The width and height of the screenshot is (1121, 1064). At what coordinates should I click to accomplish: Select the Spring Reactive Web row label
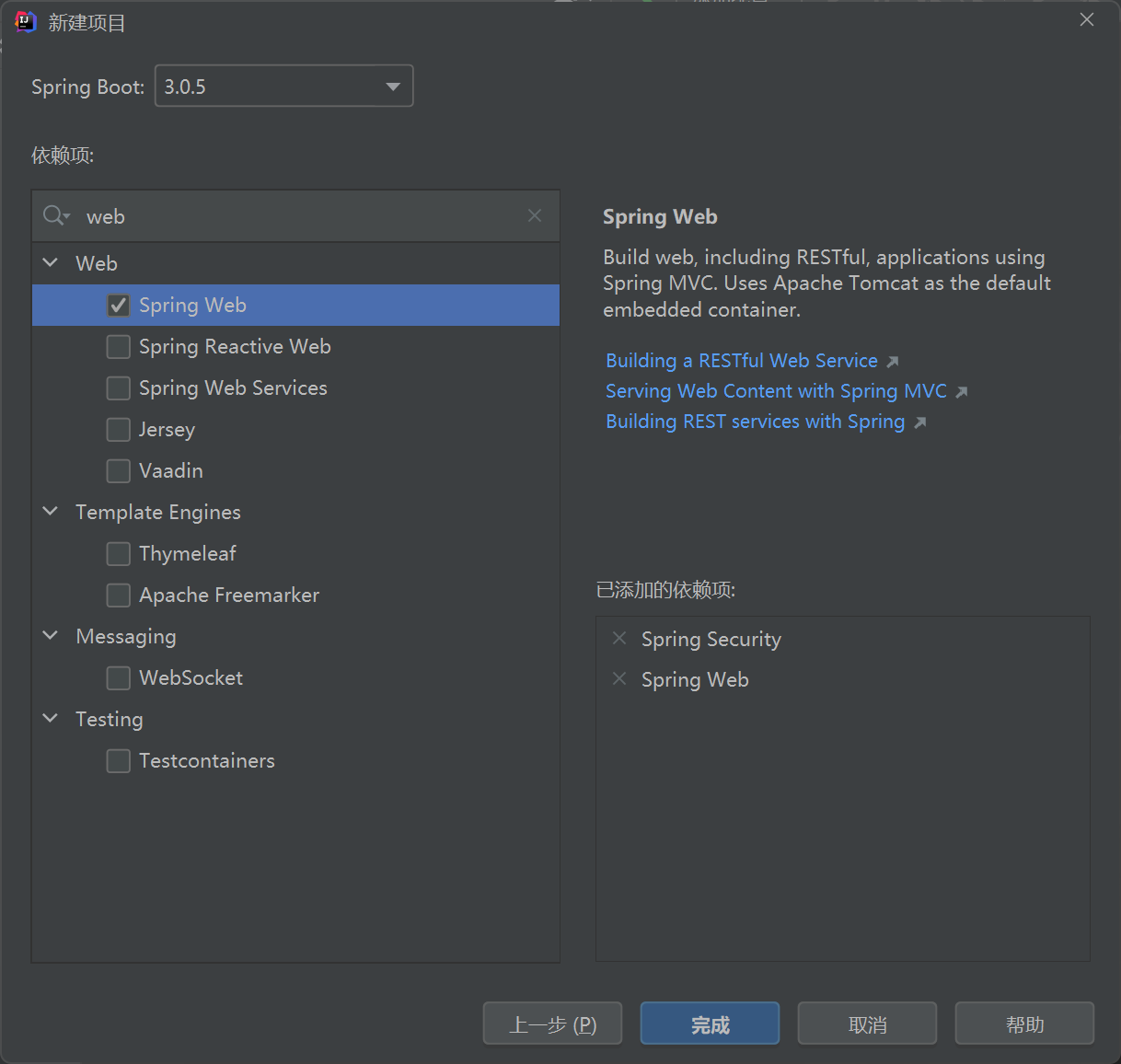[235, 346]
